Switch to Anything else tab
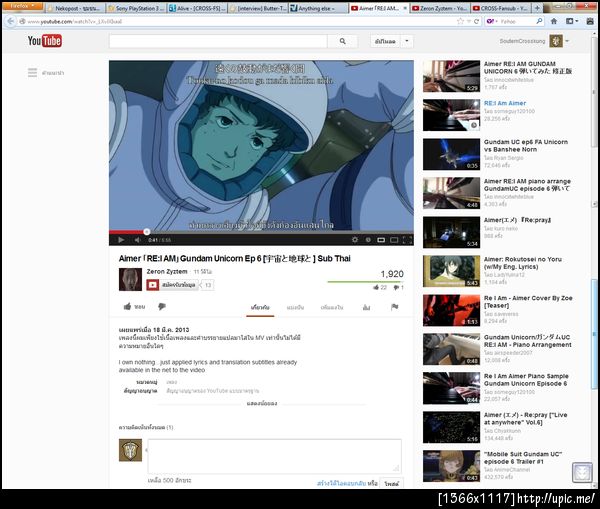This screenshot has height=509, width=600. click(x=318, y=8)
